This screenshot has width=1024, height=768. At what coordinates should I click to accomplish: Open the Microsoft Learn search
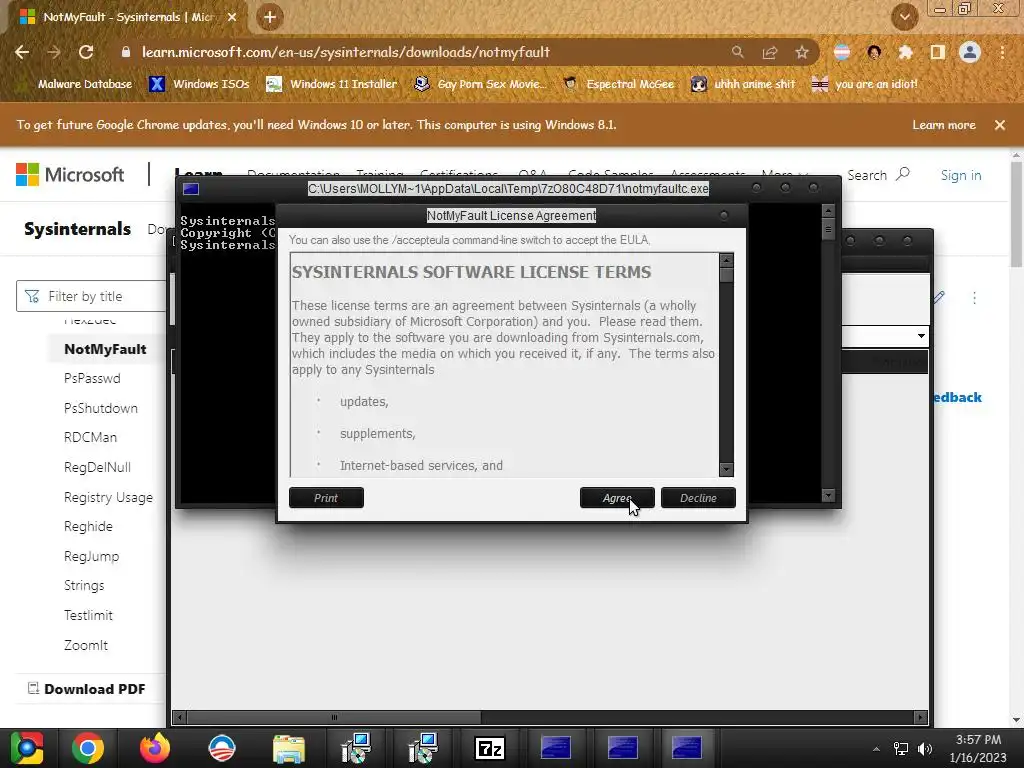pyautogui.click(x=878, y=175)
